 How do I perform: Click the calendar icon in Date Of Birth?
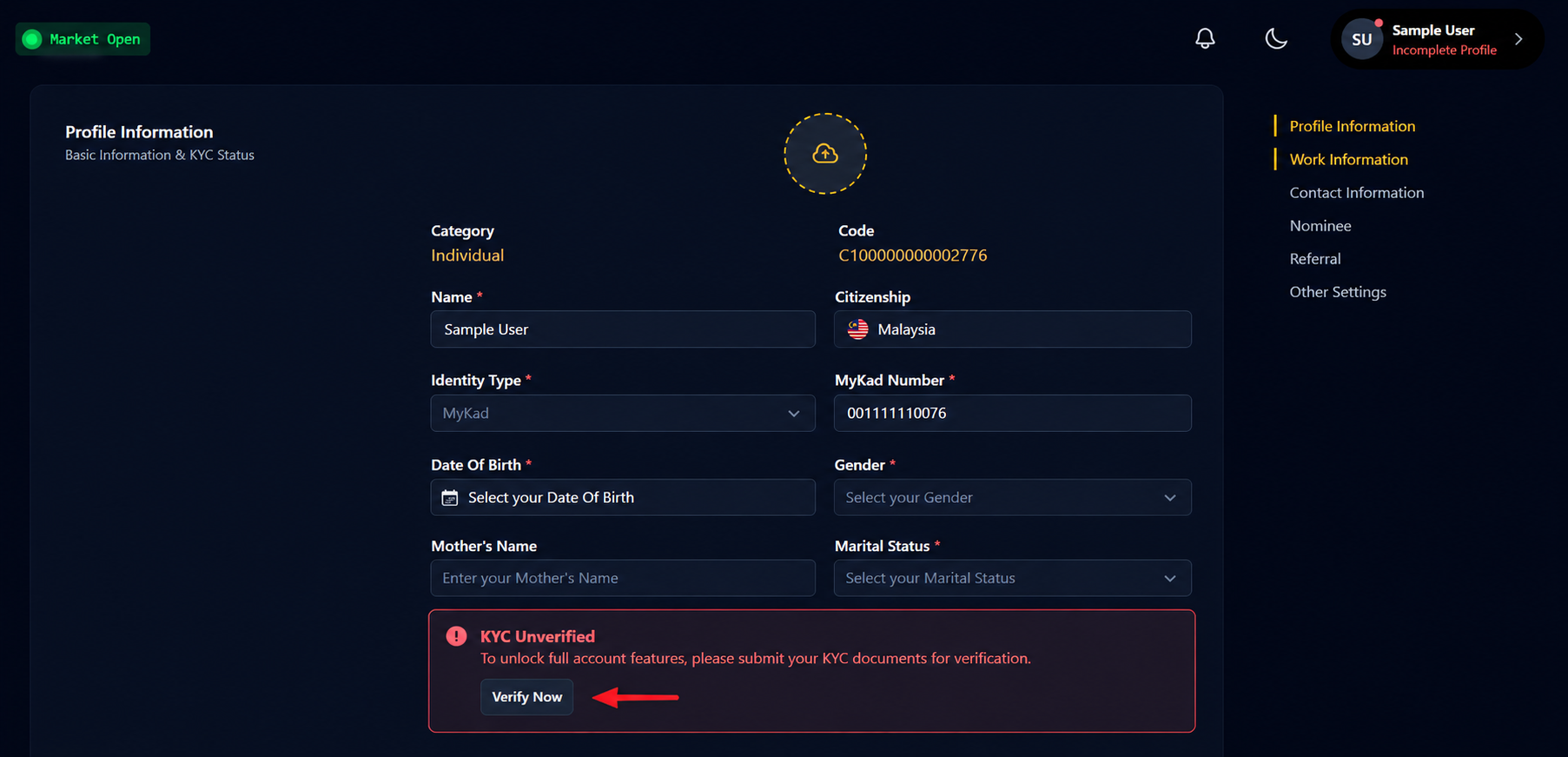point(450,497)
